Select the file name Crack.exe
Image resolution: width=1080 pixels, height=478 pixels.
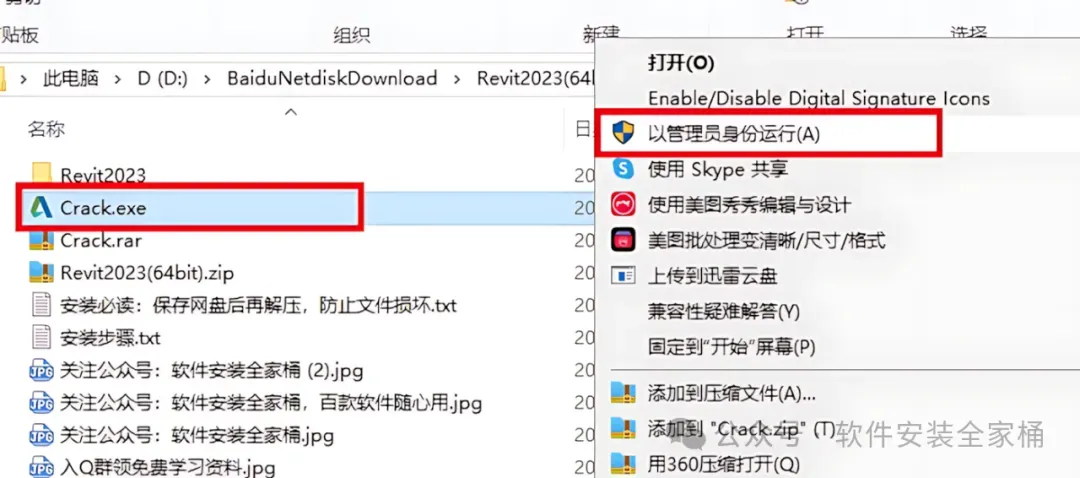(103, 208)
